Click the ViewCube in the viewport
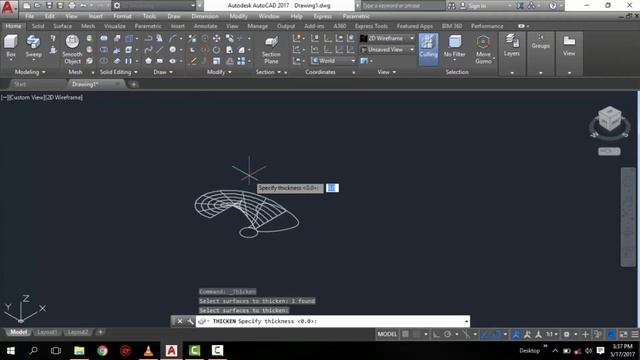Image resolution: width=640 pixels, height=360 pixels. pos(609,119)
